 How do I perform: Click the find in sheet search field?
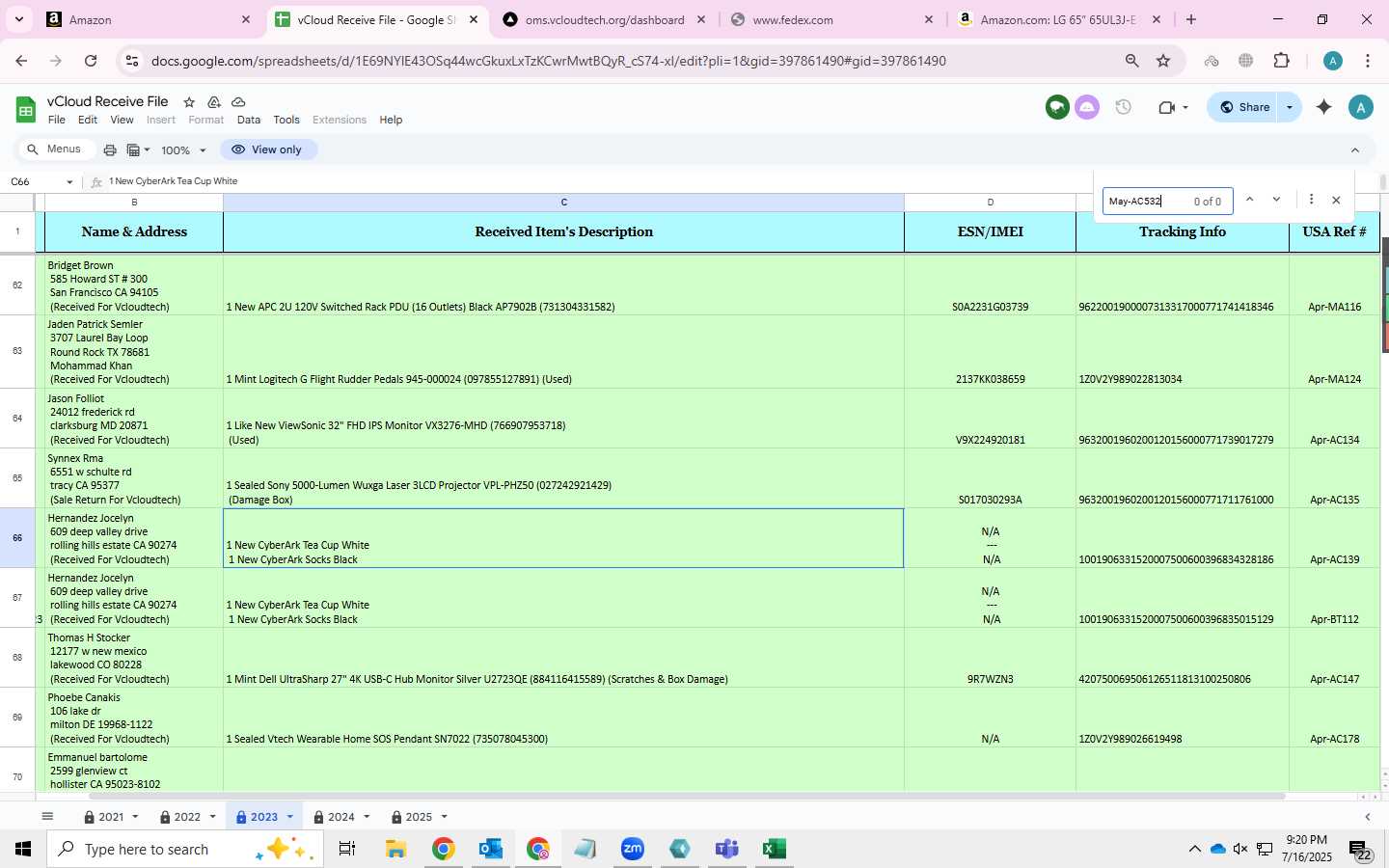[x=1167, y=201]
